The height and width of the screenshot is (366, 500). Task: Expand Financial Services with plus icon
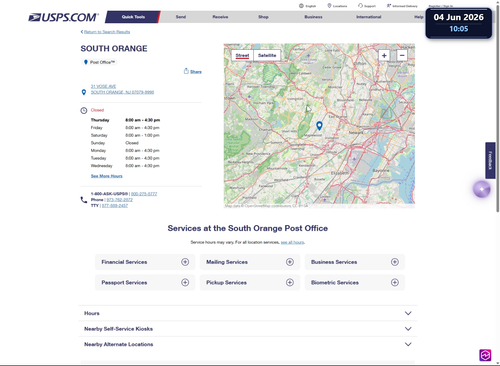(x=185, y=262)
